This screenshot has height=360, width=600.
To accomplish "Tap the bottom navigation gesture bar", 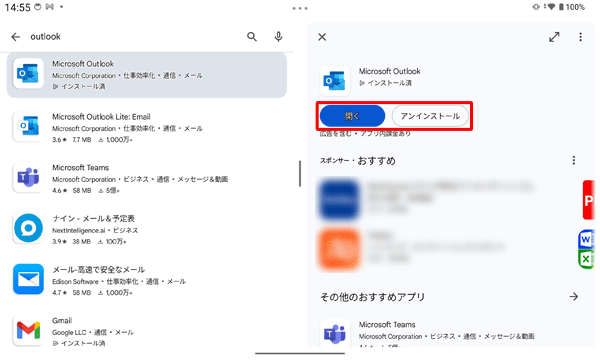I will coord(300,353).
